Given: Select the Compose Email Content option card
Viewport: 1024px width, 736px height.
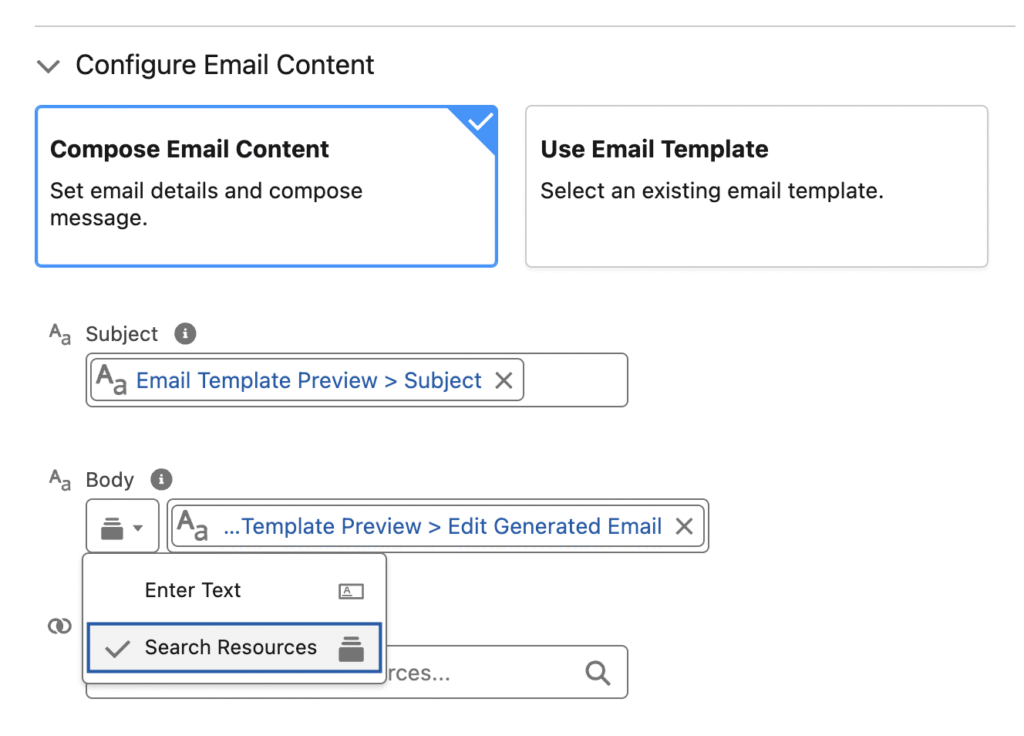Looking at the screenshot, I should point(266,186).
